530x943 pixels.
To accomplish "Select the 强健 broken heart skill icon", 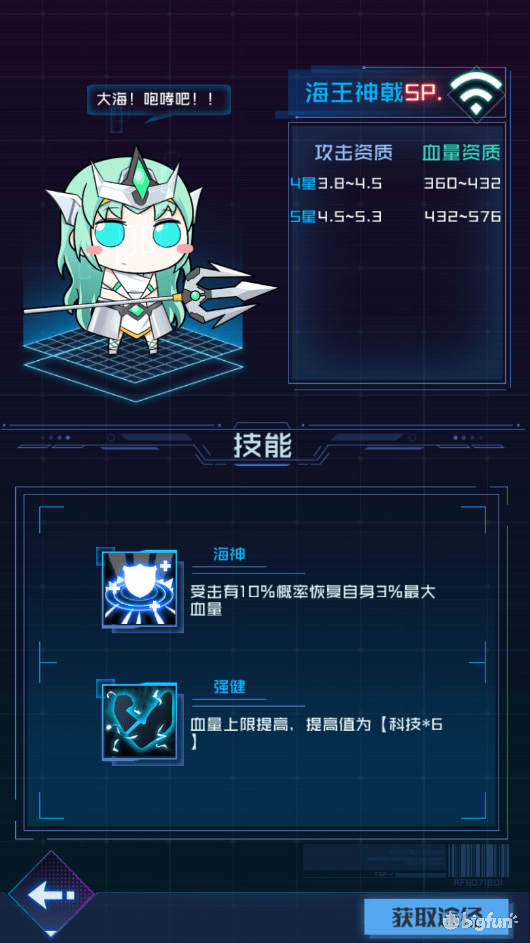I will pyautogui.click(x=139, y=720).
